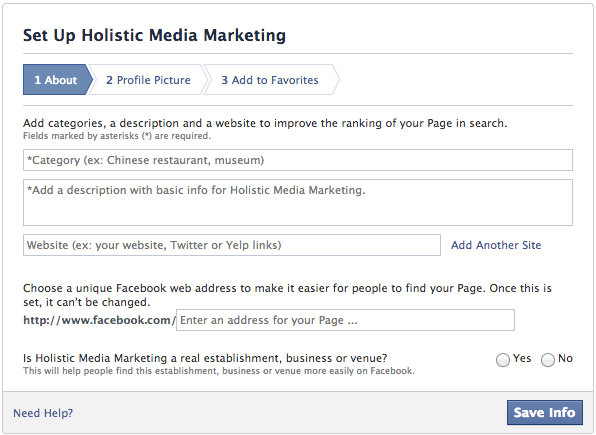Image resolution: width=596 pixels, height=435 pixels.
Task: Click the 'Choose a unique Facebook web address' text
Action: (287, 295)
